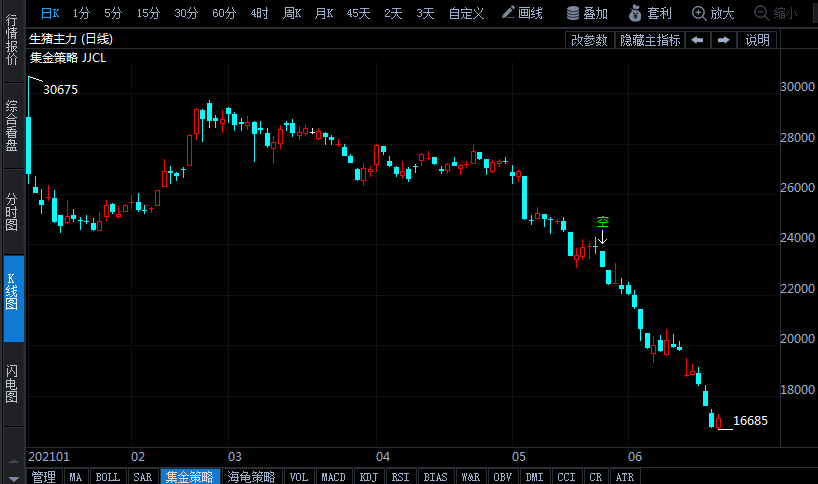The image size is (818, 484).
Task: Select K线图 sidebar panel
Action: pos(14,298)
